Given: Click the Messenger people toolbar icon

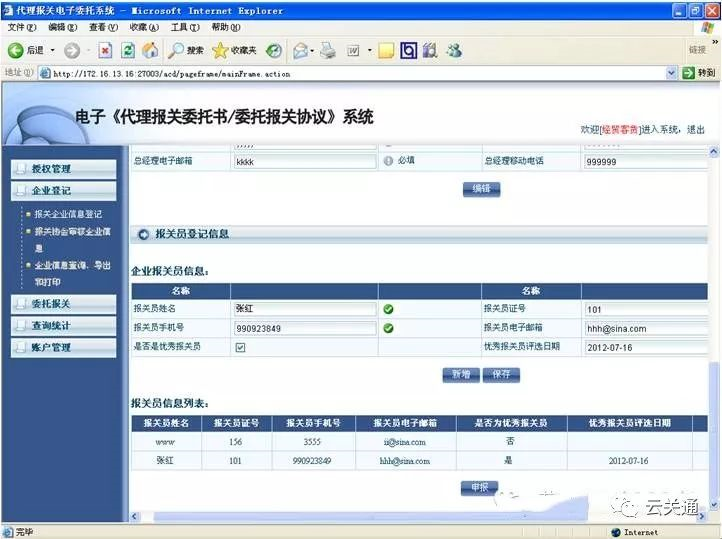Looking at the screenshot, I should coord(454,50).
